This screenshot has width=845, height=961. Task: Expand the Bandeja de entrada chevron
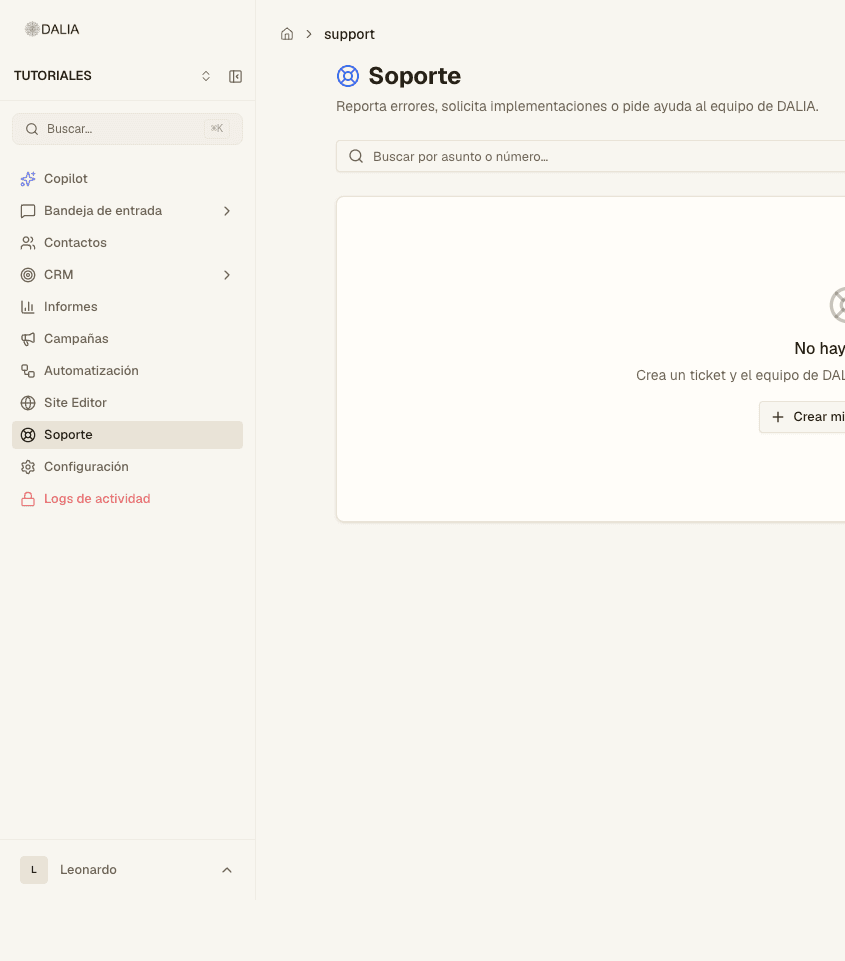tap(227, 211)
